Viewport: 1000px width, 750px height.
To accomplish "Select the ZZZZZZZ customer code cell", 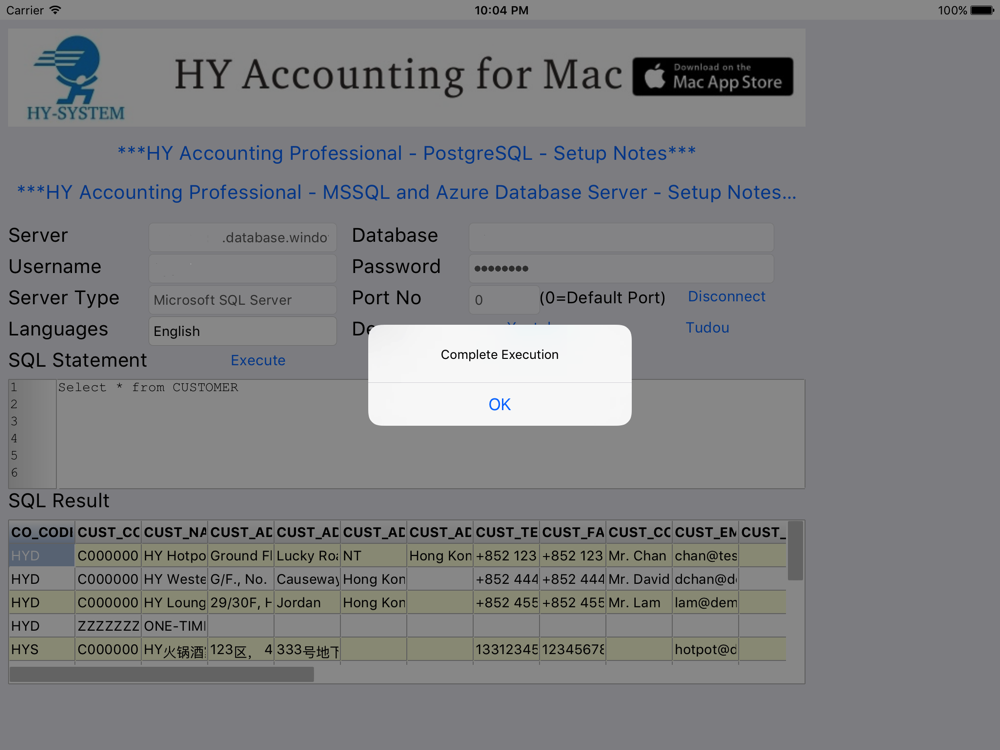I will coord(108,626).
